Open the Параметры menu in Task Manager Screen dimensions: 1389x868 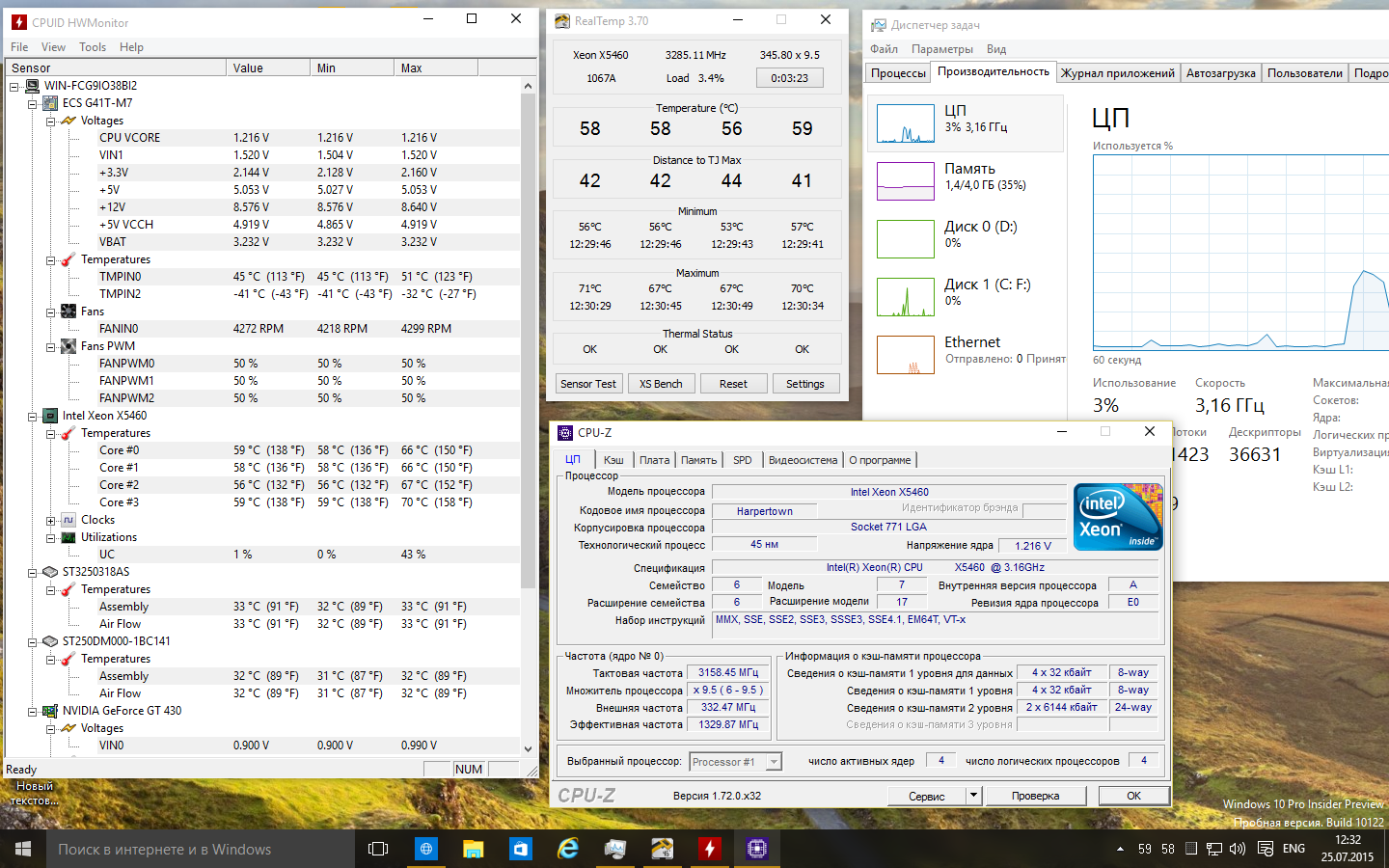pyautogui.click(x=942, y=49)
